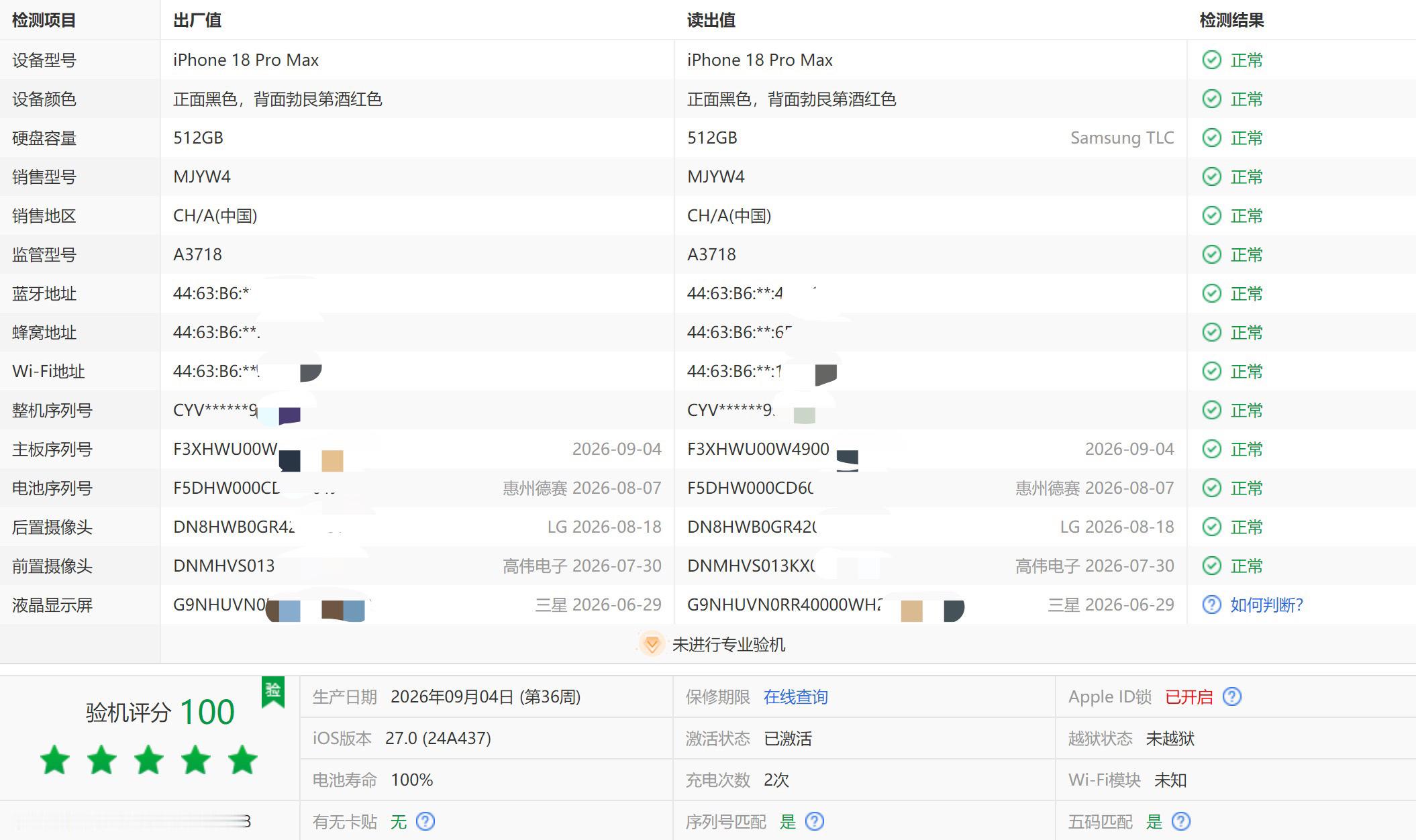Click the orange shield icon before 未进行专业验机

pos(651,644)
